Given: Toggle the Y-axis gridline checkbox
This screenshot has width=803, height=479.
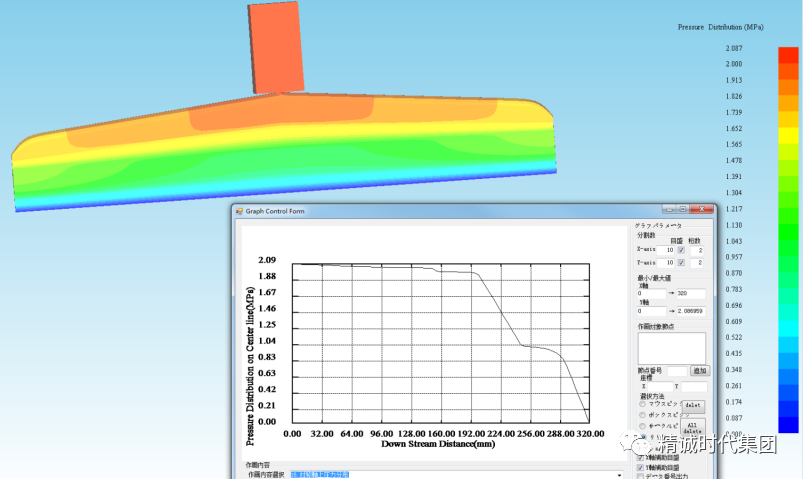Looking at the screenshot, I should (681, 262).
